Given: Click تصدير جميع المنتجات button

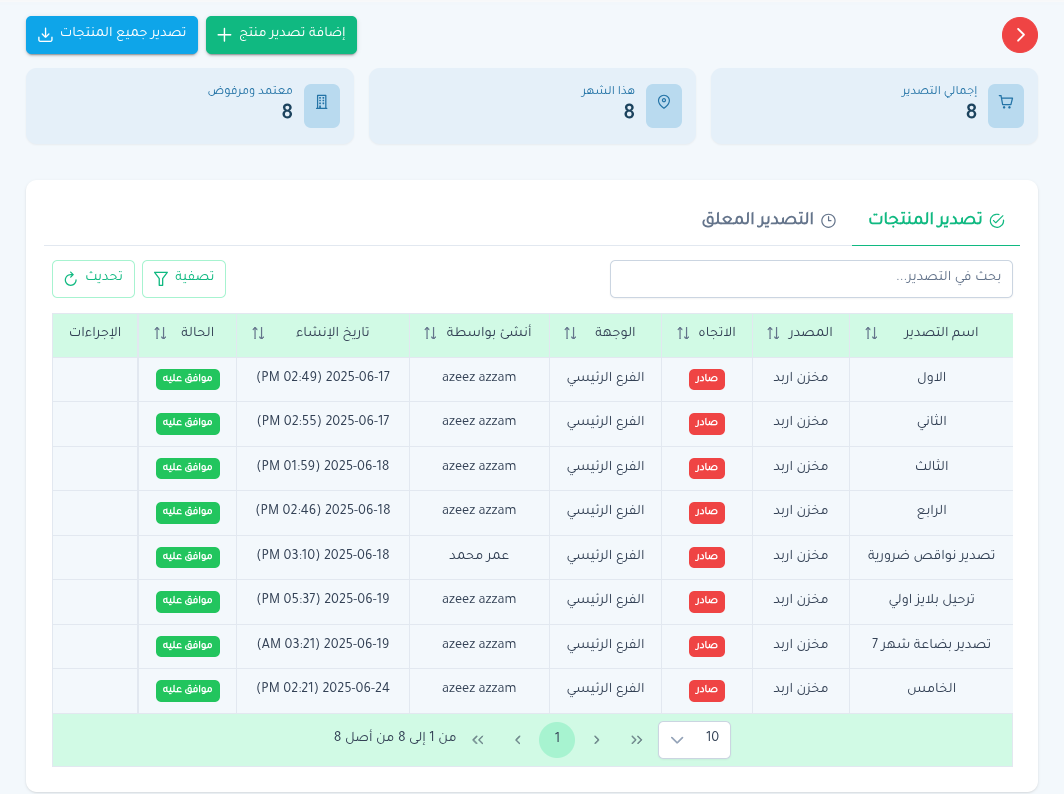Looking at the screenshot, I should pos(112,35).
